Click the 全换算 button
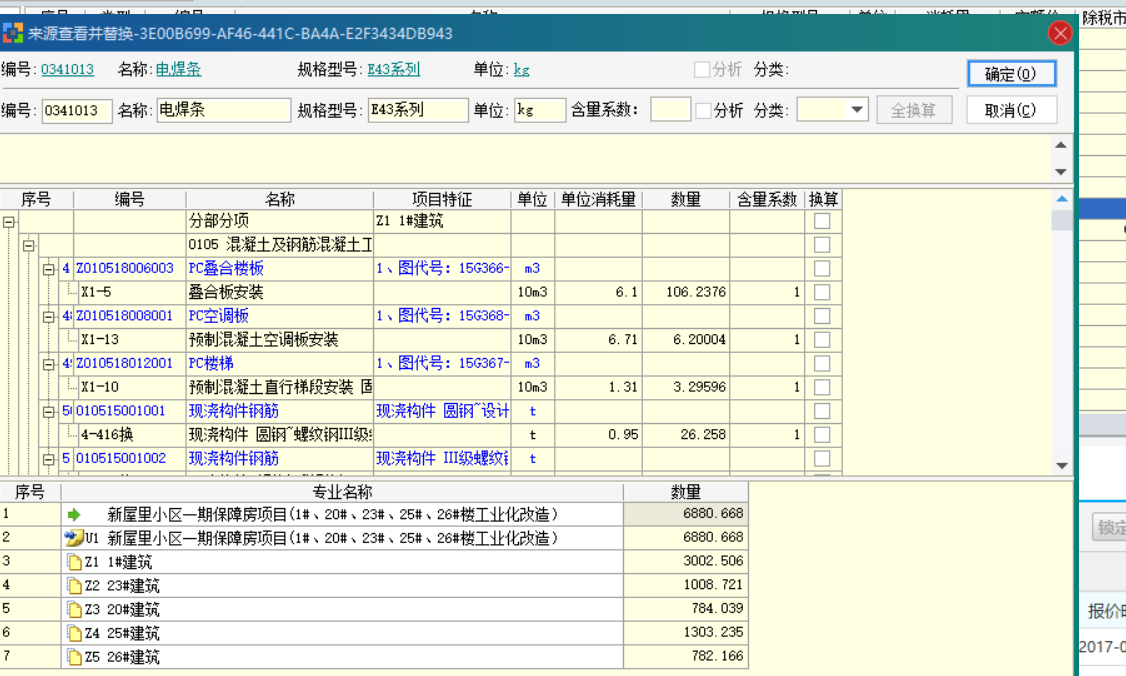Image resolution: width=1126 pixels, height=676 pixels. [x=913, y=111]
